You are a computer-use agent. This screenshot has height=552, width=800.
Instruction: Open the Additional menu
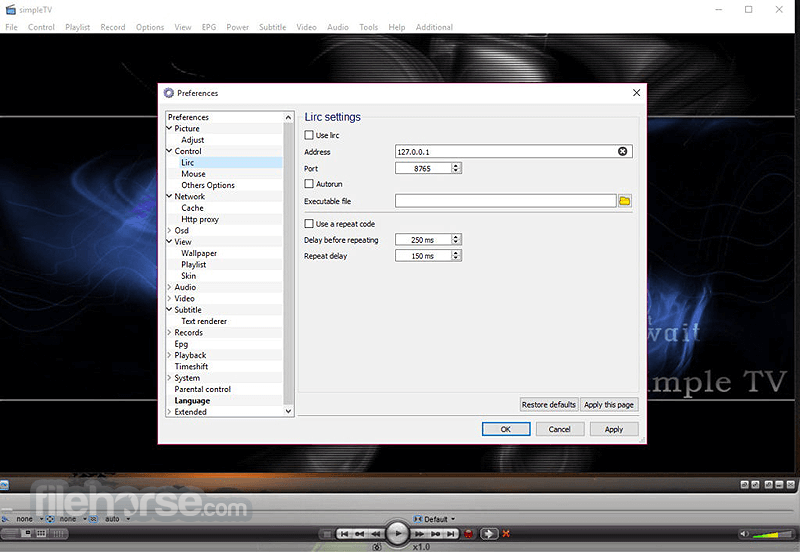point(434,27)
